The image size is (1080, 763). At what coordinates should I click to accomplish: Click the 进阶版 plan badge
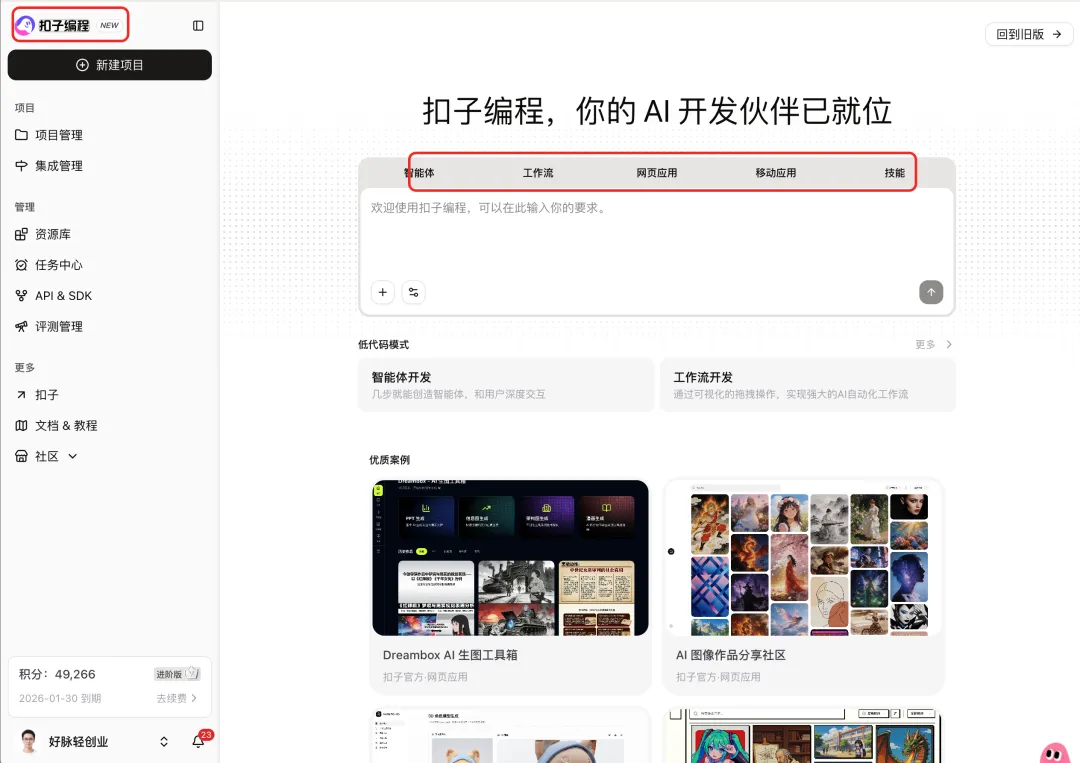click(x=178, y=674)
